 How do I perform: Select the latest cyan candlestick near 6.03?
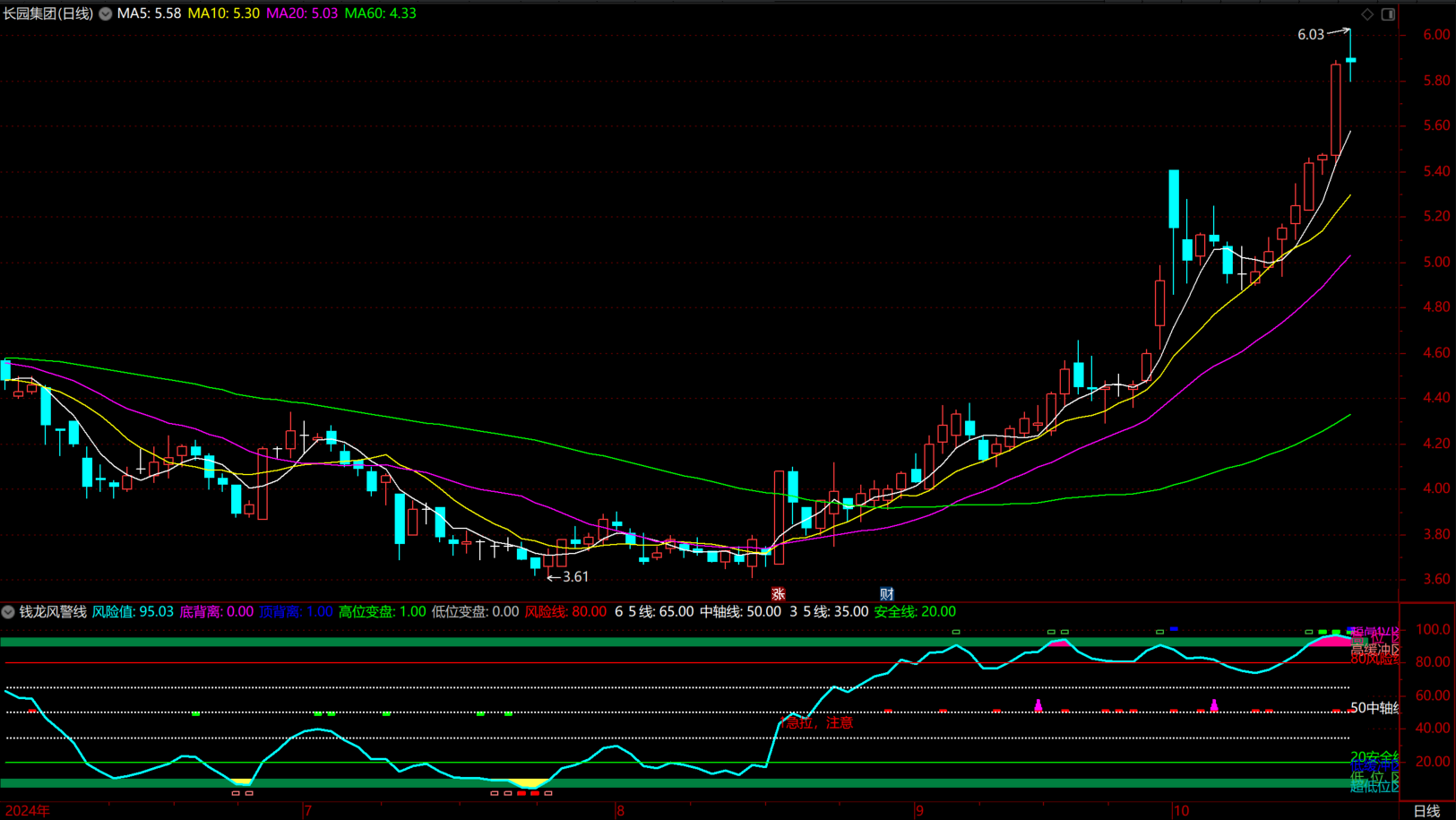pyautogui.click(x=1351, y=59)
